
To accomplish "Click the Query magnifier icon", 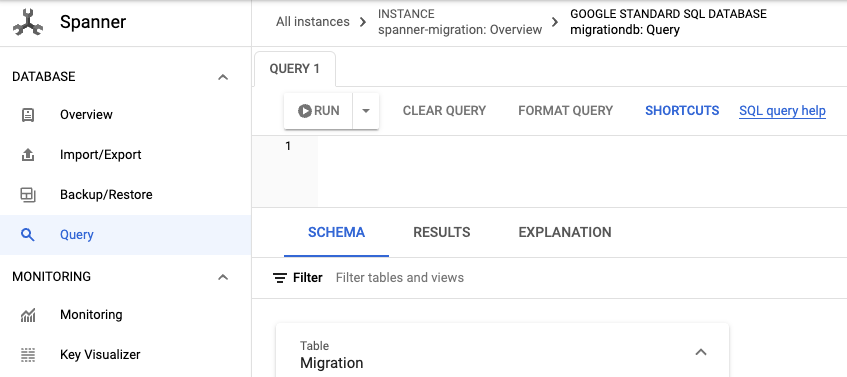I will (x=28, y=234).
